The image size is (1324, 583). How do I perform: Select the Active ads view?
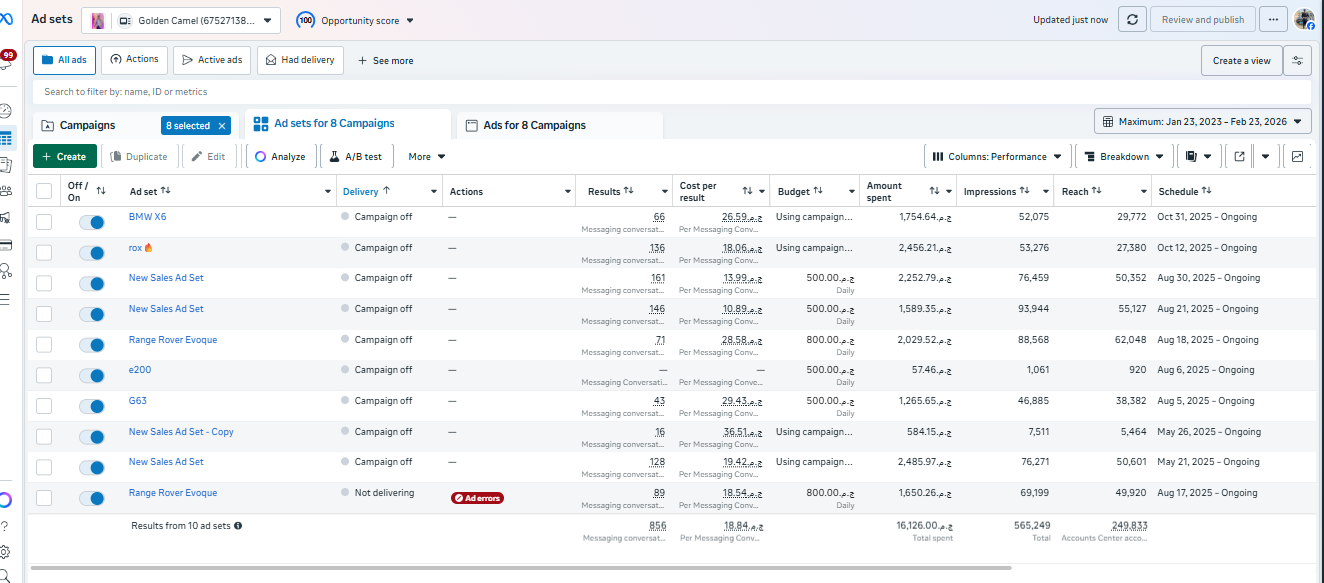(211, 60)
